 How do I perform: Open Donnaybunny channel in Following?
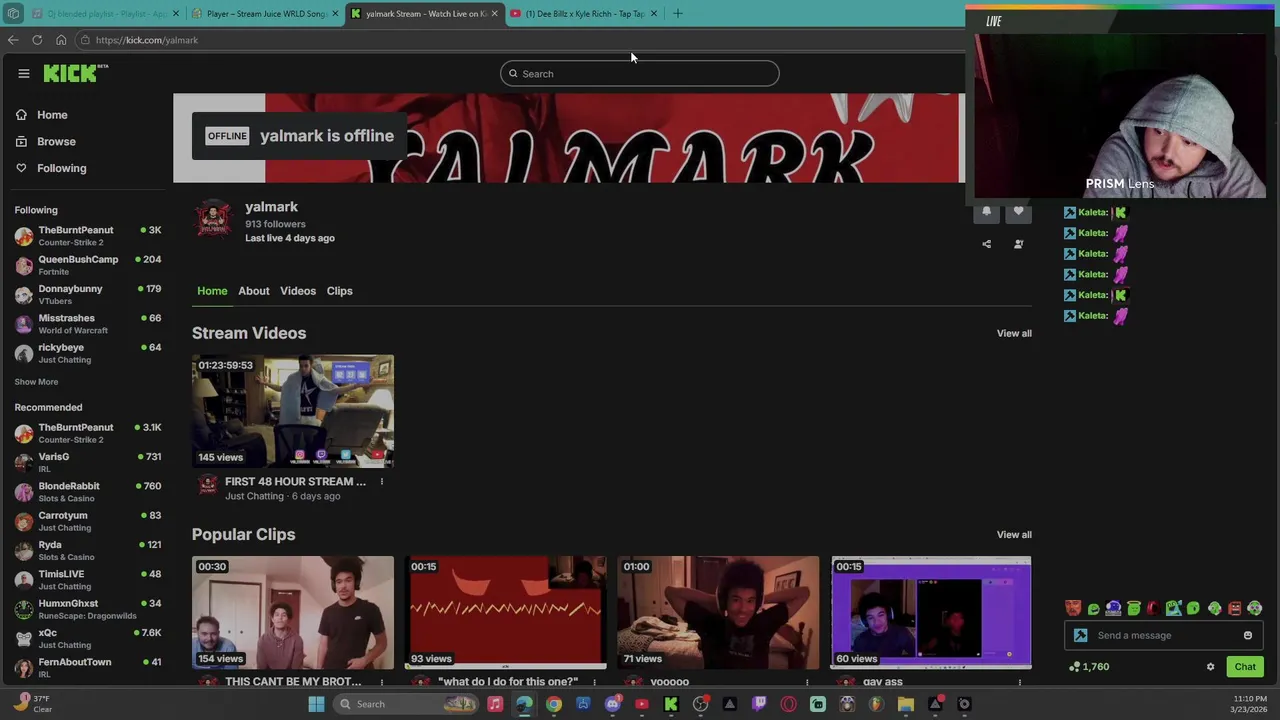pos(88,294)
